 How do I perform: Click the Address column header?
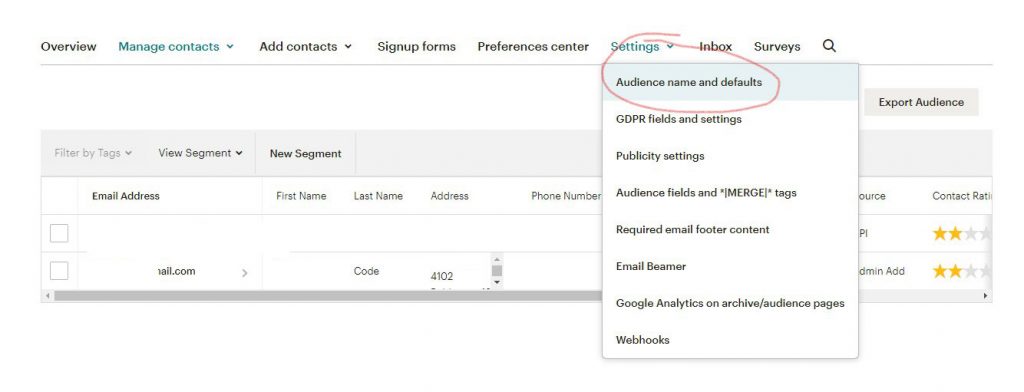point(449,196)
